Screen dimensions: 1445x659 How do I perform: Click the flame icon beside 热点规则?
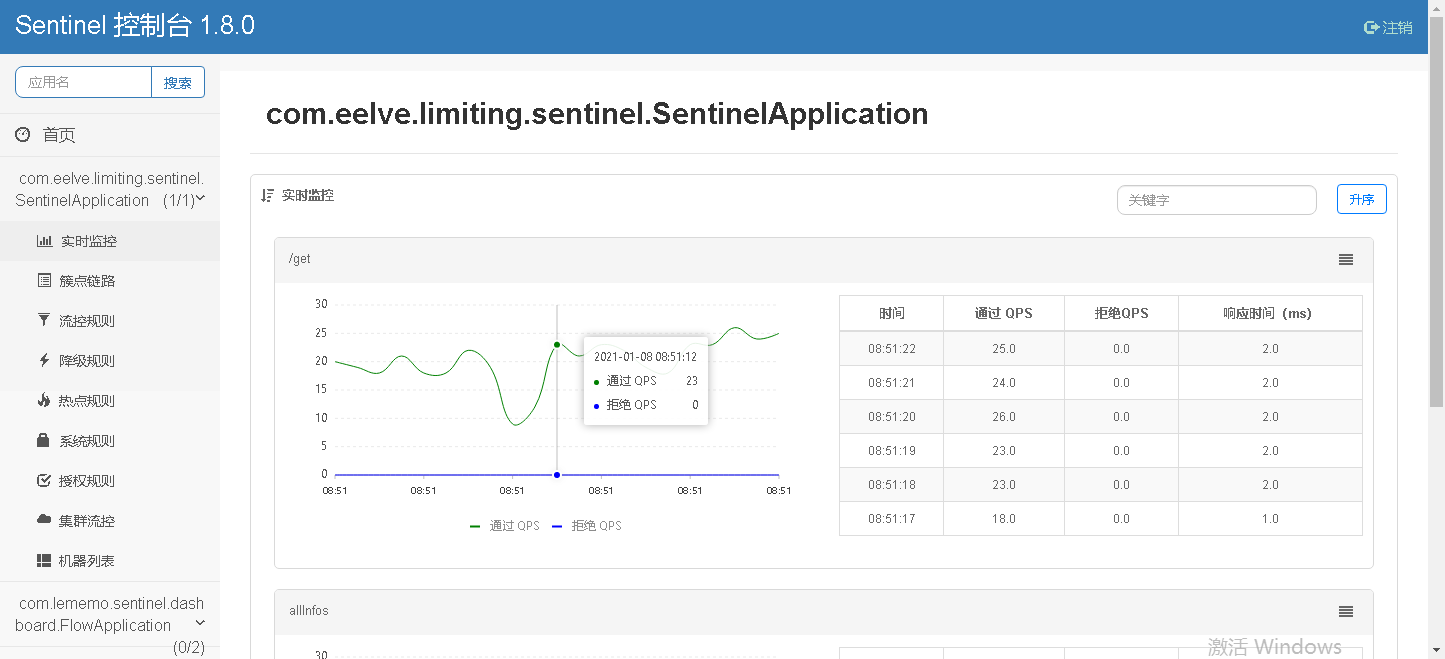coord(43,400)
